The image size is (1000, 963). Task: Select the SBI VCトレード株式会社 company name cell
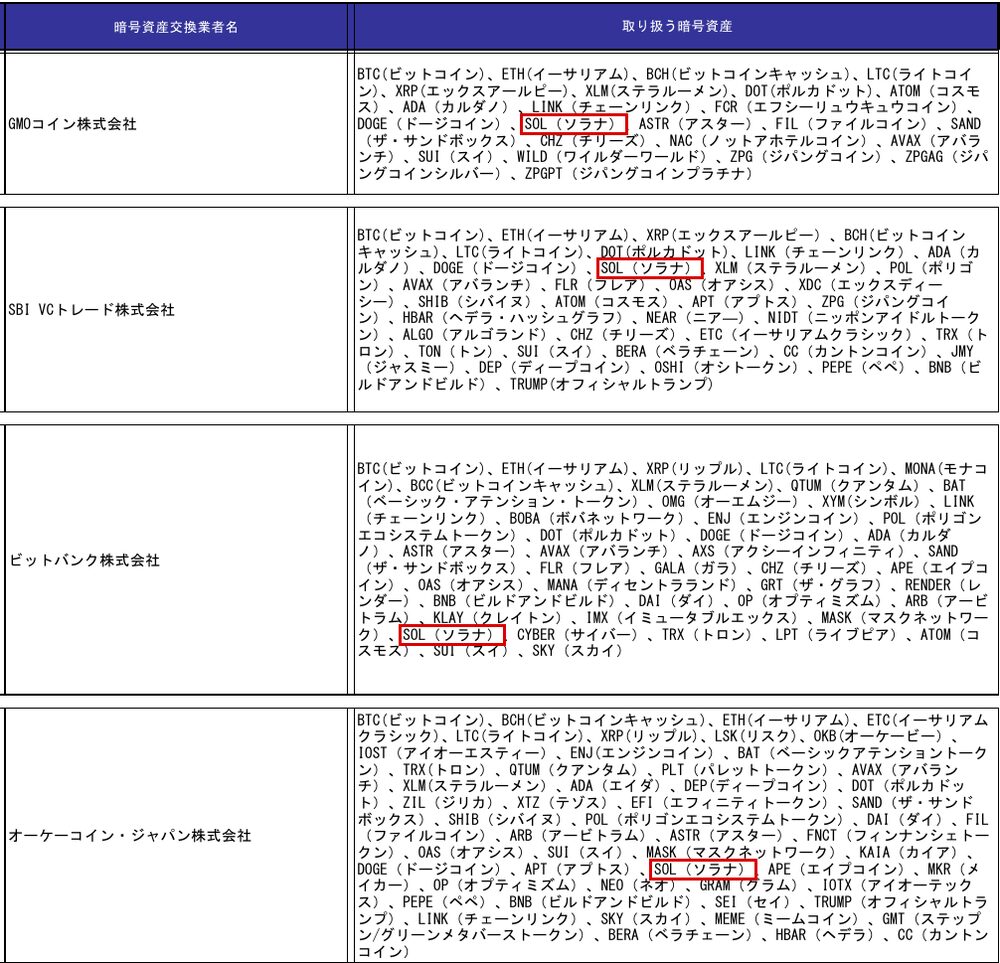(x=176, y=310)
